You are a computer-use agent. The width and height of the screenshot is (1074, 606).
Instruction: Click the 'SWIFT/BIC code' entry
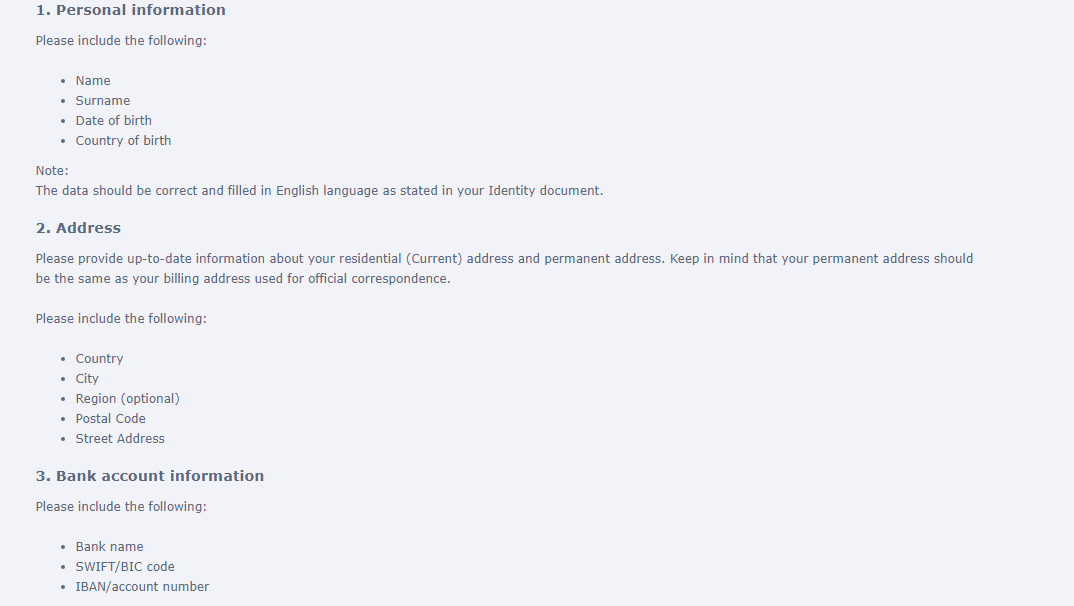coord(125,566)
